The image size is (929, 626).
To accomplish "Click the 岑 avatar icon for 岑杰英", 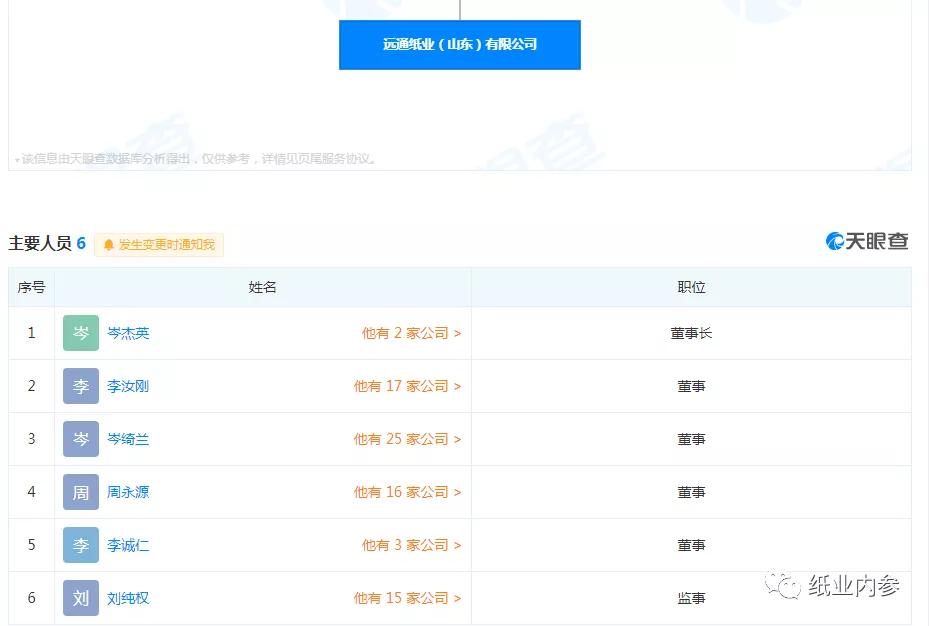I will coord(81,333).
